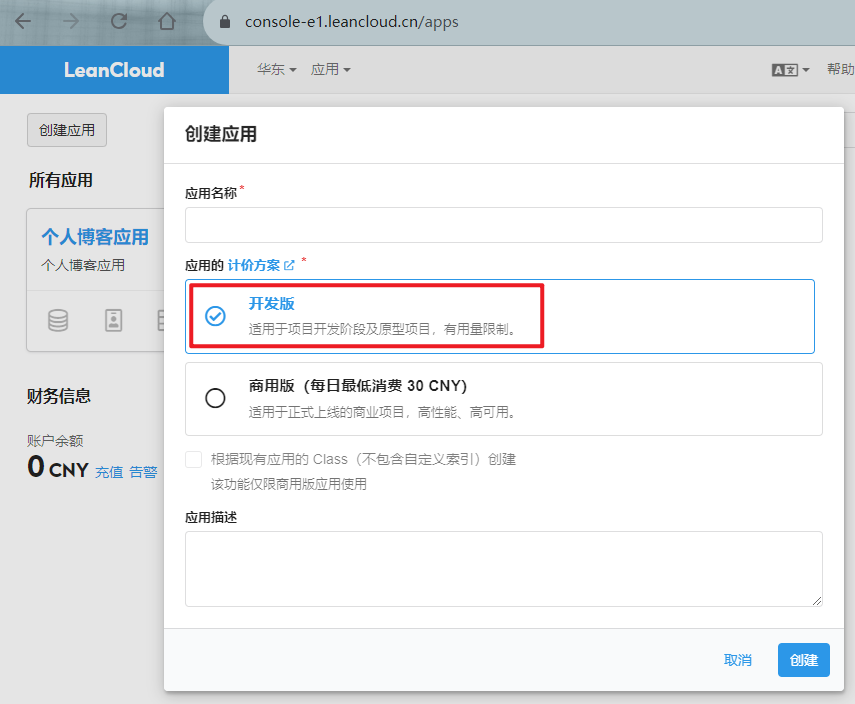The height and width of the screenshot is (704, 855).
Task: Click the browser forward arrow
Action: click(x=71, y=21)
